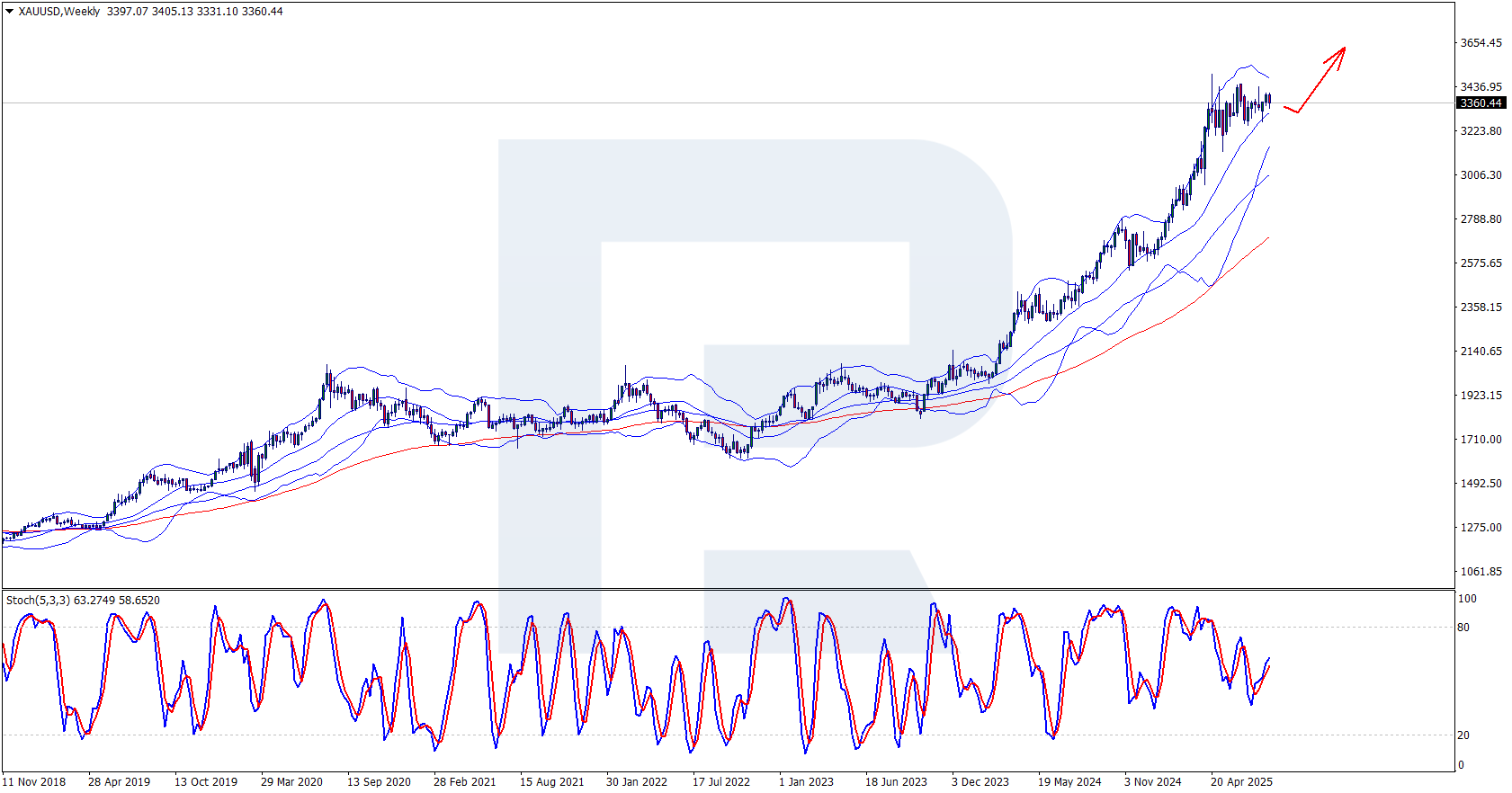Select the stochastic 80 level label
This screenshot has width=1512, height=793.
(1463, 628)
